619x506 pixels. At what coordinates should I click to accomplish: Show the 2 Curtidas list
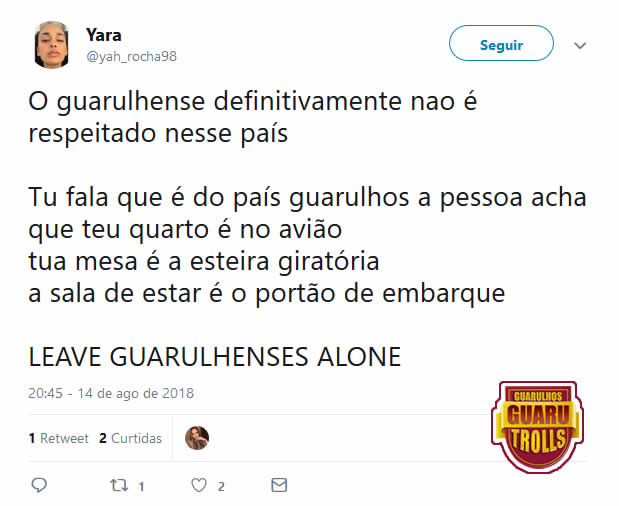coord(130,438)
